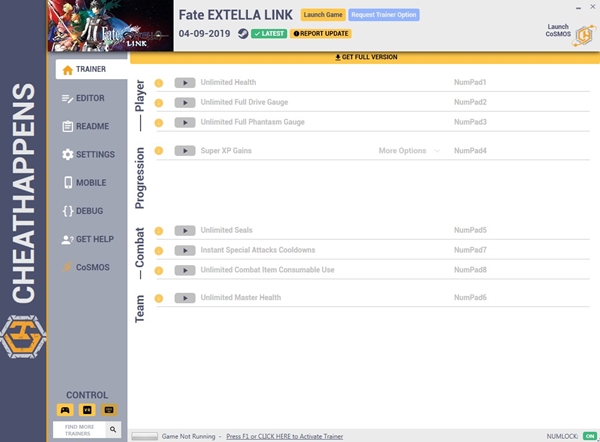The width and height of the screenshot is (600, 442).
Task: Toggle Unlimited Health cheat
Action: click(x=184, y=82)
